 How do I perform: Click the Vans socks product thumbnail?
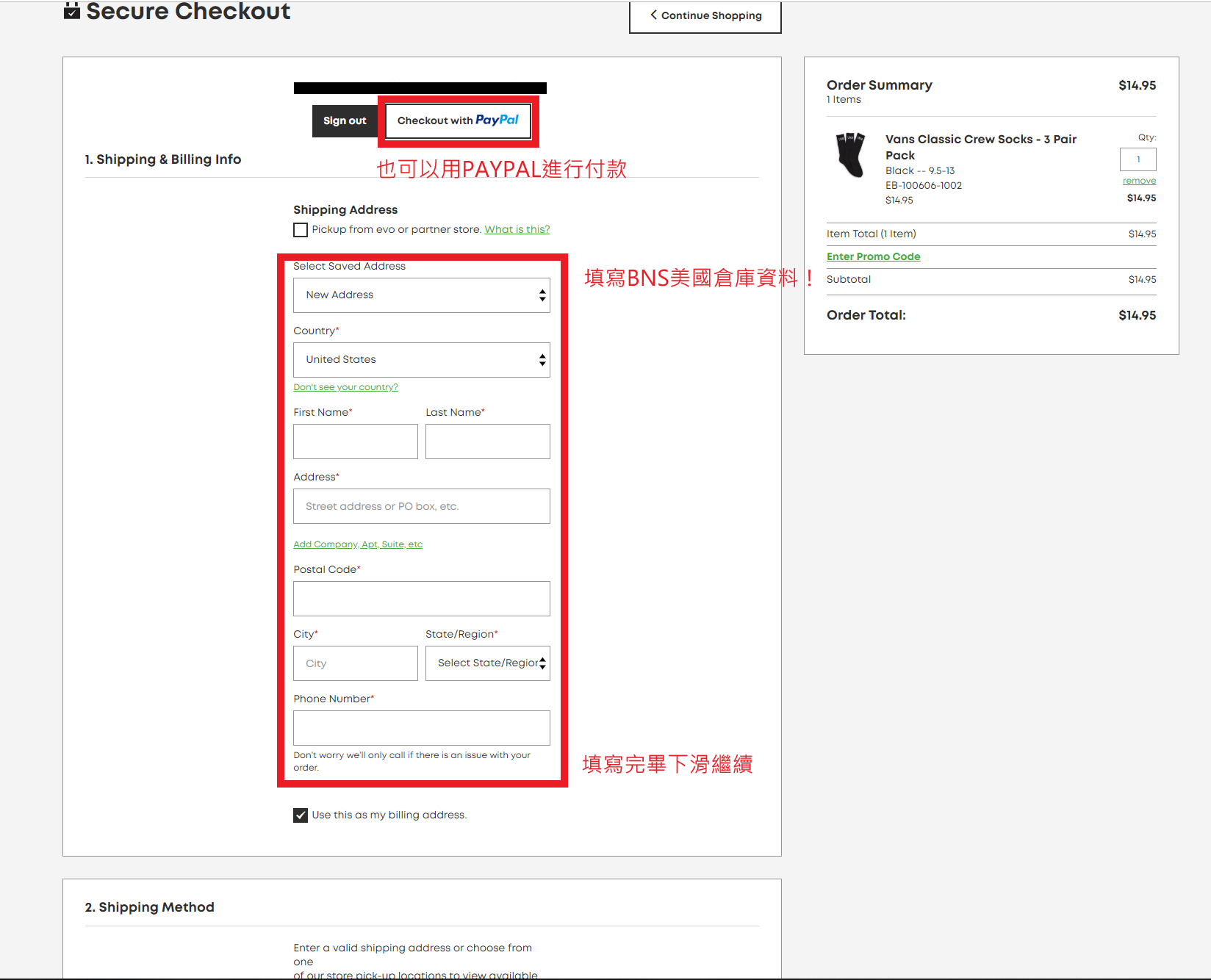coord(851,154)
